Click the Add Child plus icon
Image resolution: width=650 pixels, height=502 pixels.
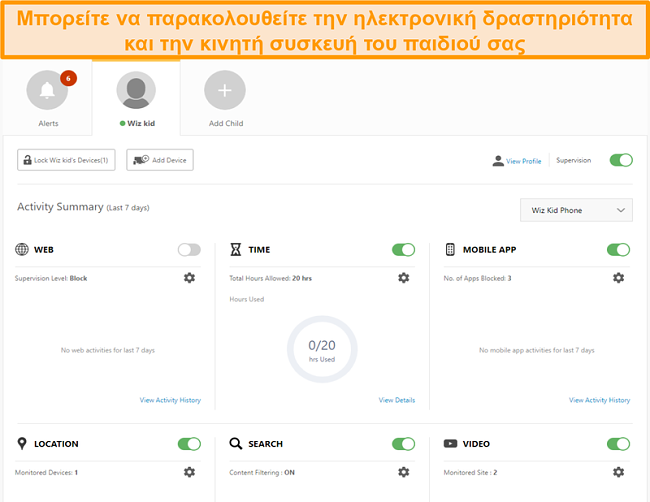coord(225,92)
